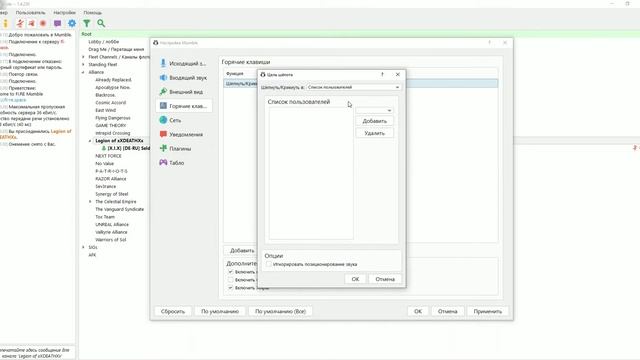This screenshot has height=360, width=640.
Task: Tick Игнорировать позиционирование звука checkbox
Action: click(269, 264)
